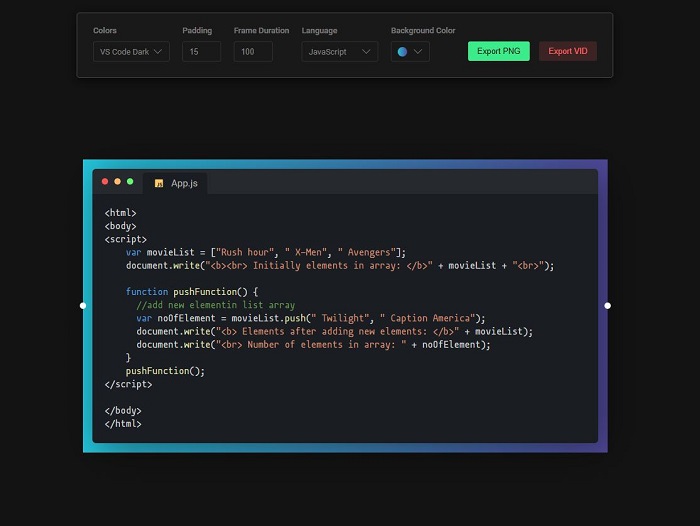This screenshot has height=526, width=700.
Task: Focus the Frame Duration input field
Action: (253, 51)
